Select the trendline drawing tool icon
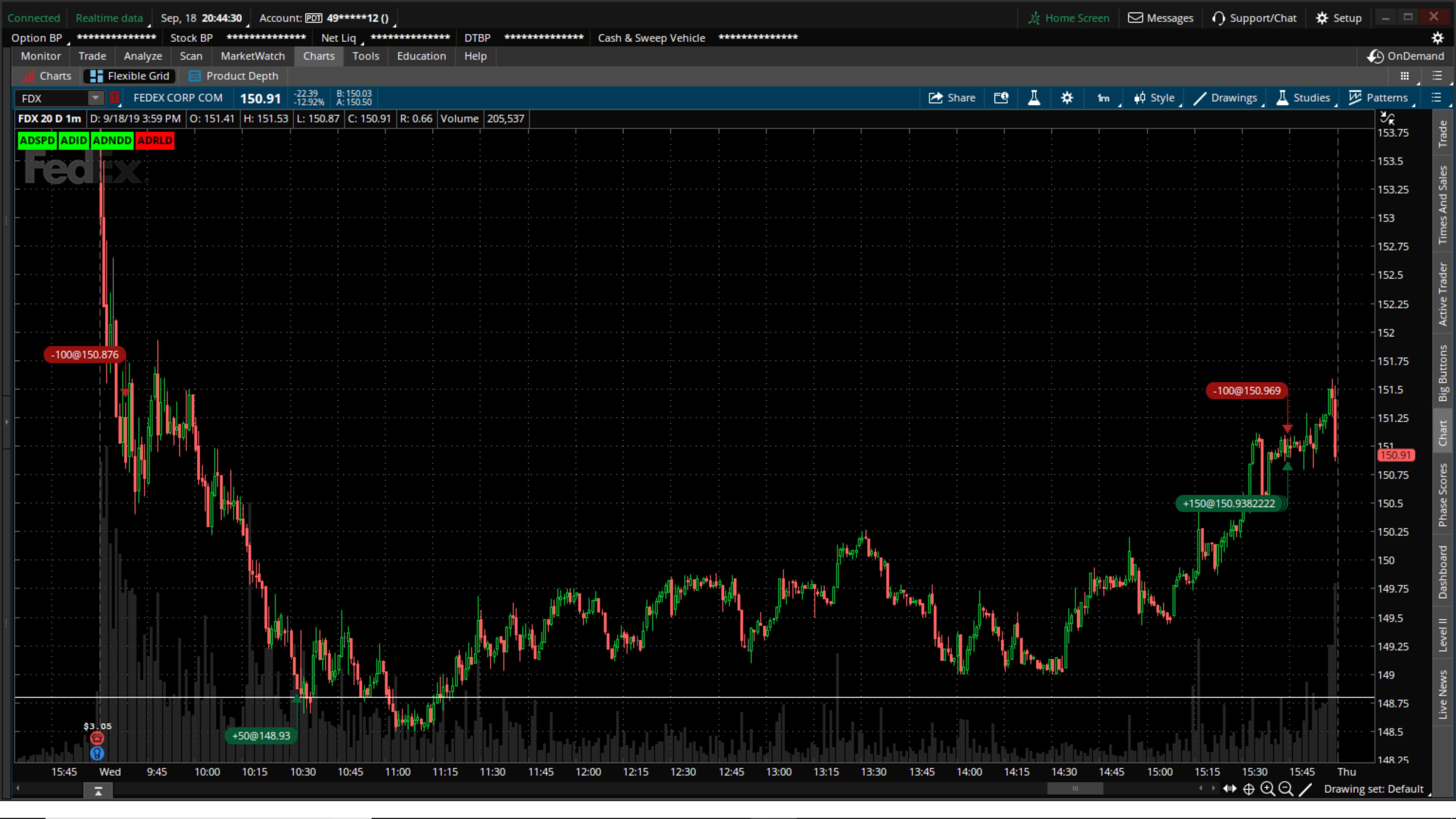Screen dimensions: 1456x819 click(x=1305, y=789)
